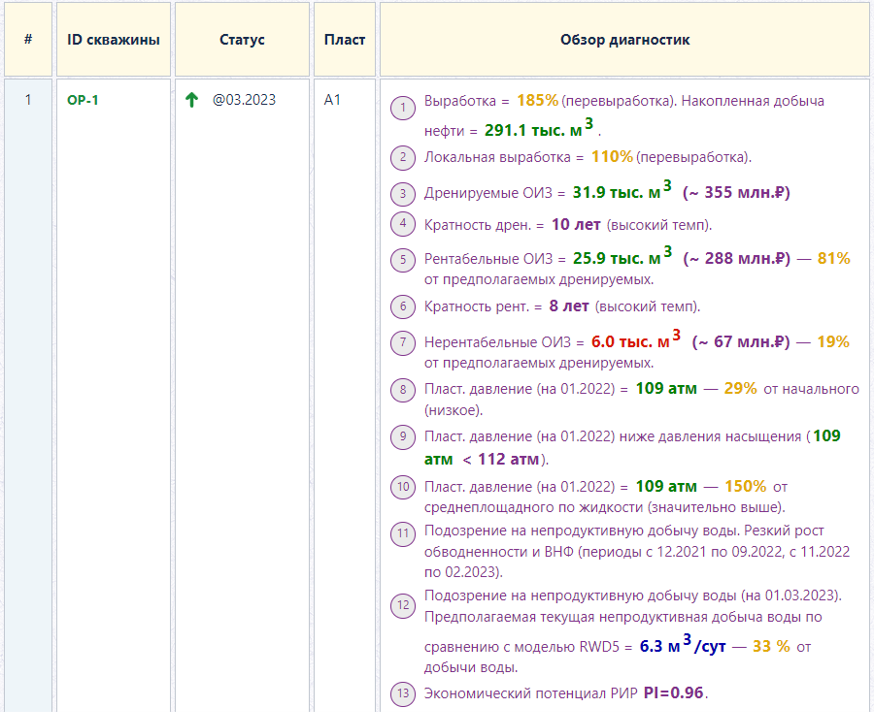Click diagnostic number 3 circle
The image size is (874, 712).
click(402, 194)
